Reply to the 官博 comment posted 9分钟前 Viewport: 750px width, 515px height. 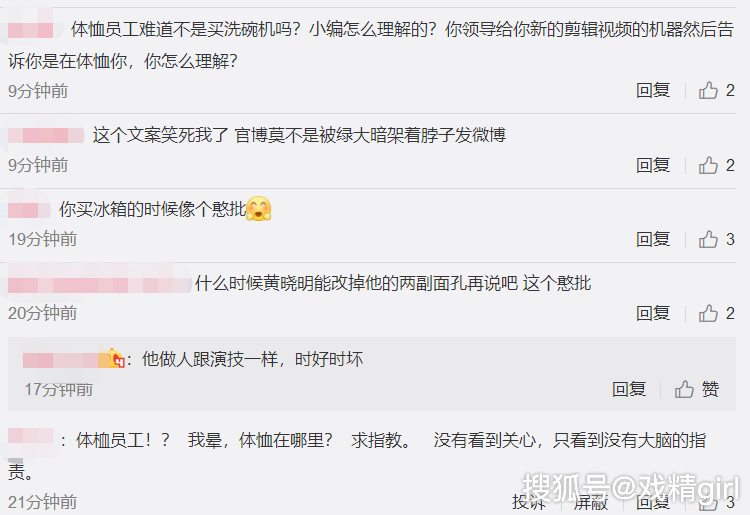click(653, 165)
